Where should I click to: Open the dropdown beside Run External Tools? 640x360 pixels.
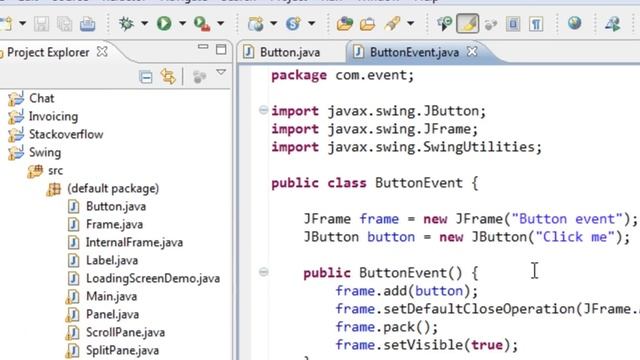tap(220, 24)
